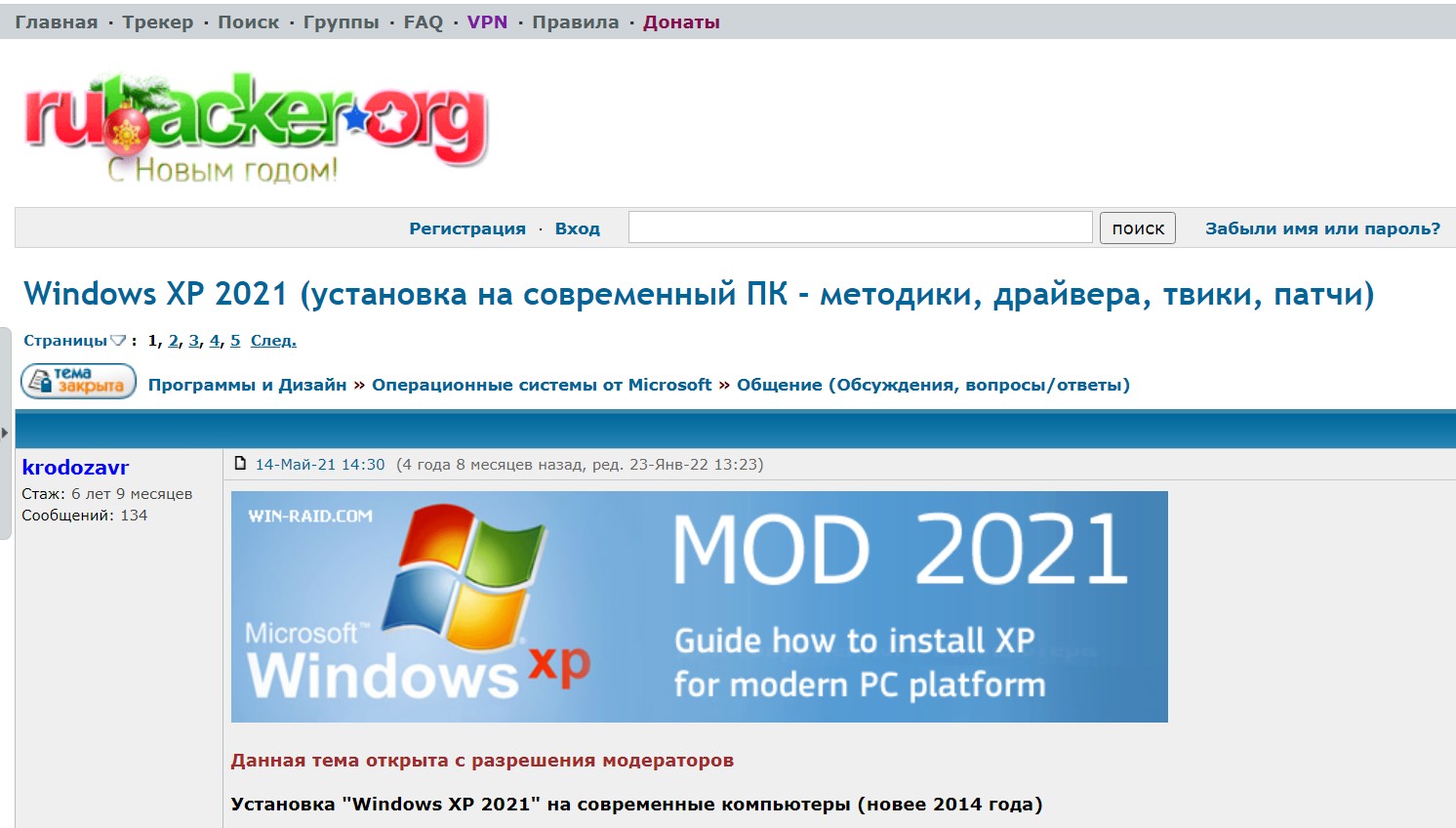Go to page 4 of the topic
Screen dimensions: 1456x828
coord(215,341)
